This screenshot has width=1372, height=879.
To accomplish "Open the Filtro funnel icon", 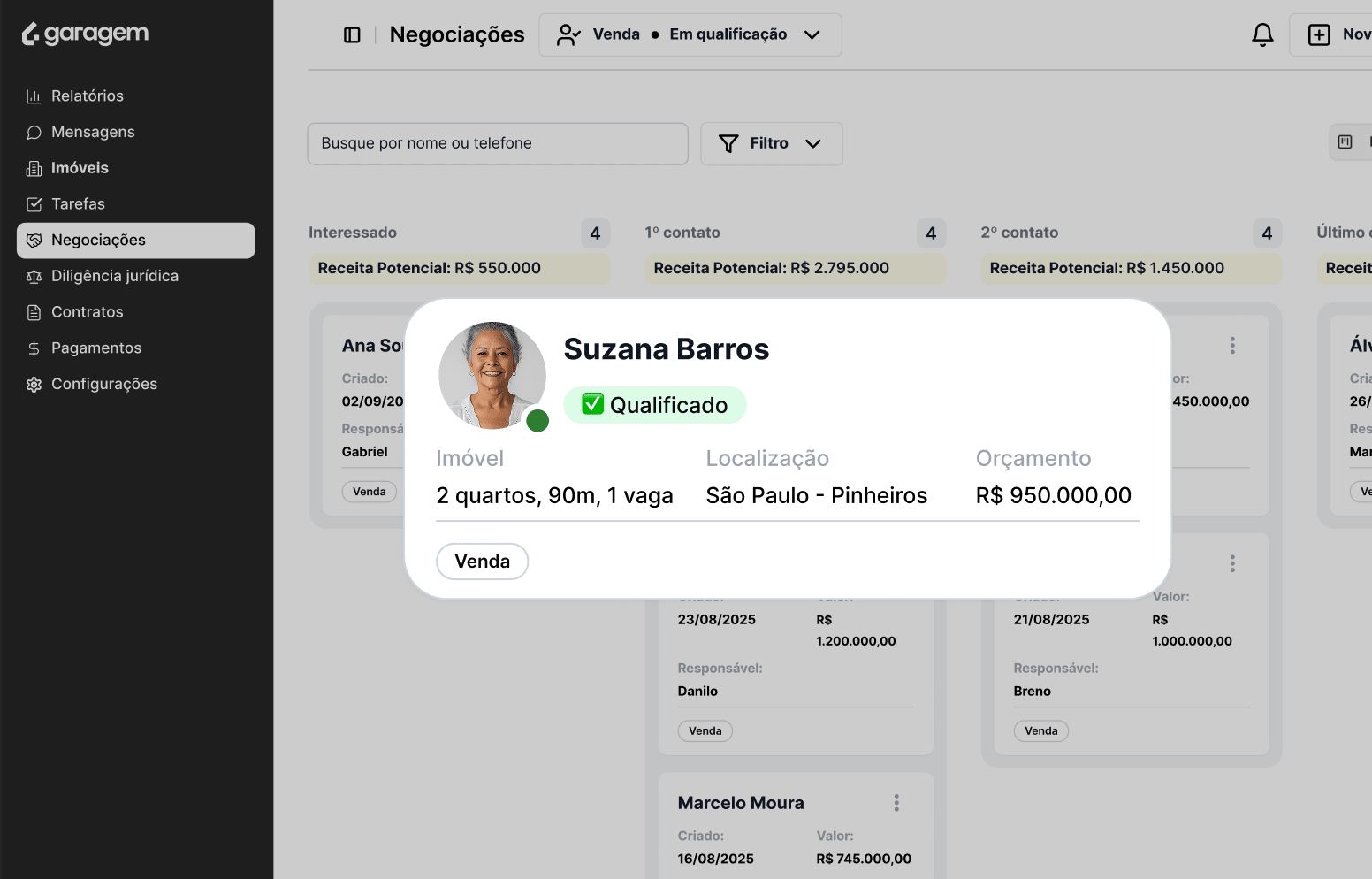I will tap(728, 143).
